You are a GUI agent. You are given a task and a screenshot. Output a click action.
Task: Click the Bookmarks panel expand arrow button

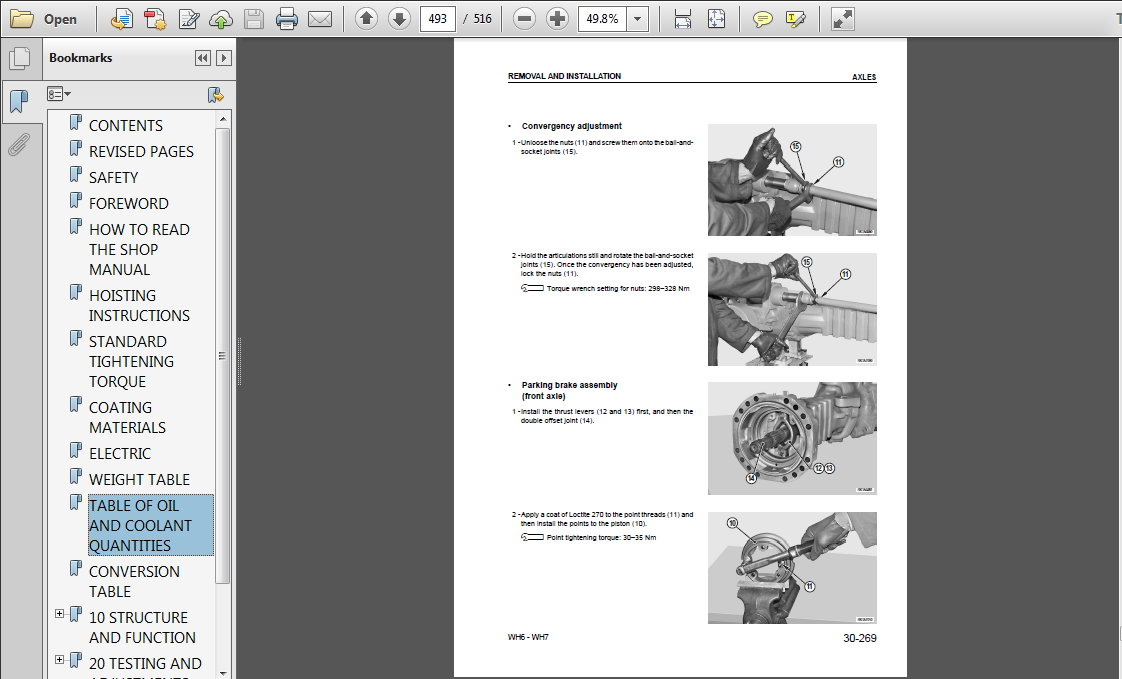point(224,58)
